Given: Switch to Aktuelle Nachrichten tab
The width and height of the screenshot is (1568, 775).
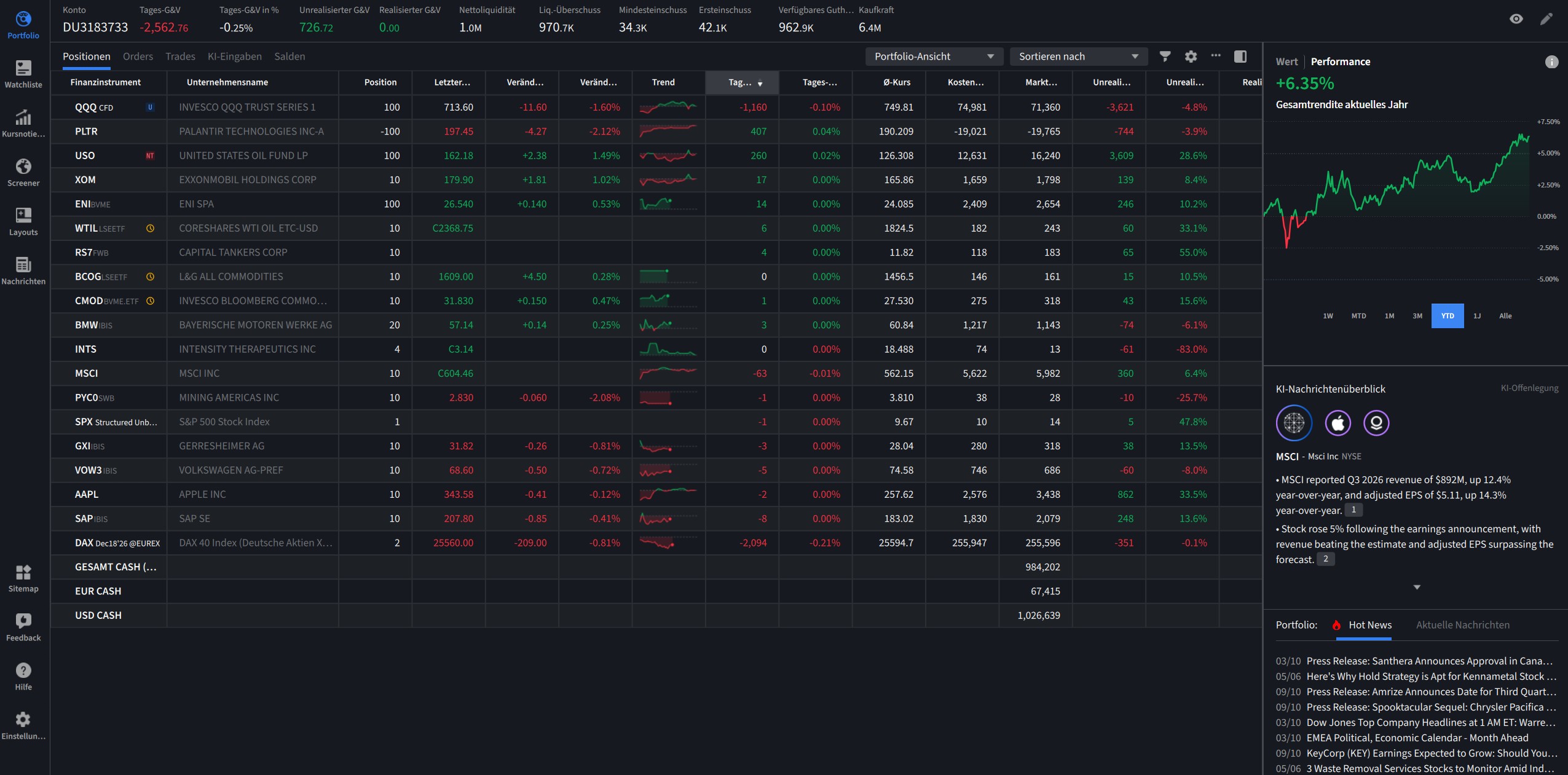Looking at the screenshot, I should pos(1462,625).
